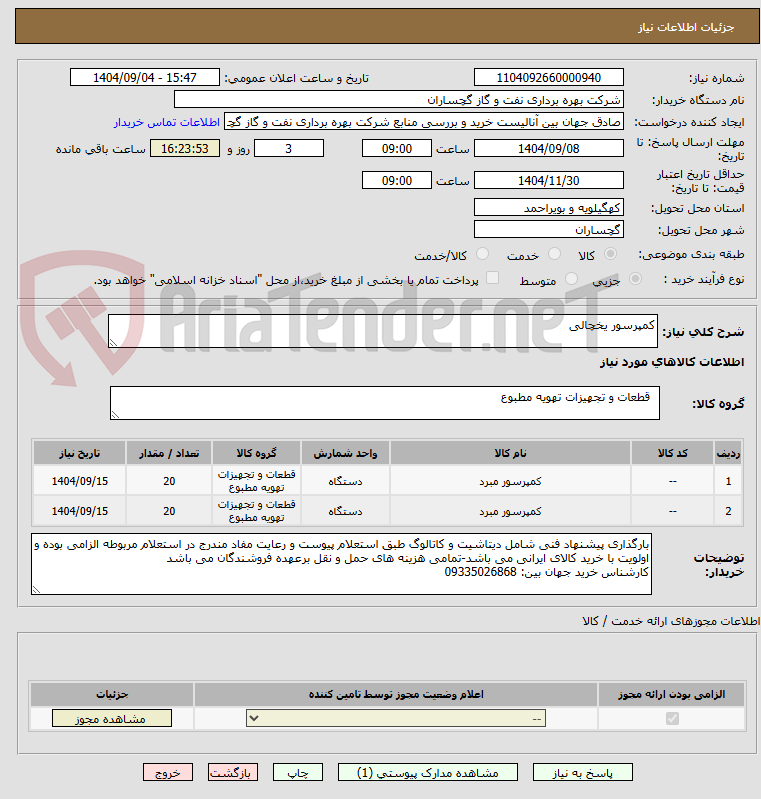Screen dimensions: 761x799
Task: Toggle the اسناد خزانه اسلامی payment checkbox
Action: (492, 278)
